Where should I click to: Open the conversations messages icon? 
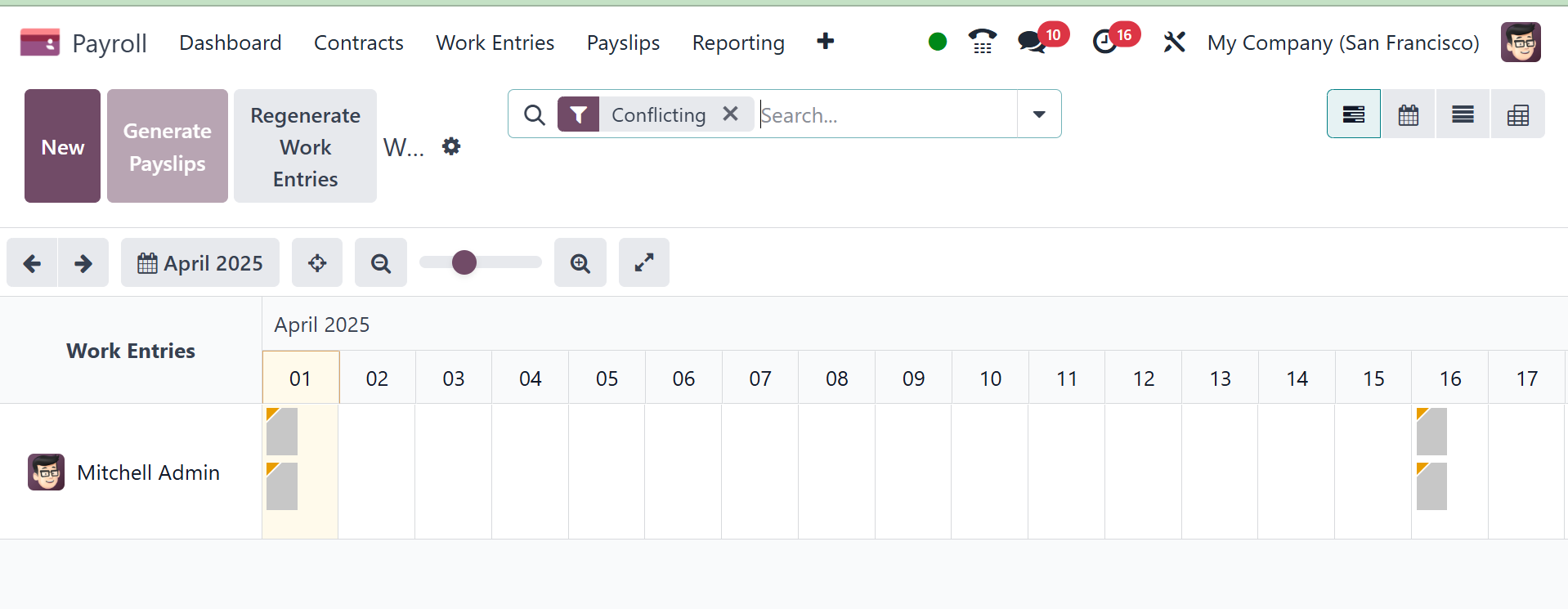pyautogui.click(x=1033, y=42)
